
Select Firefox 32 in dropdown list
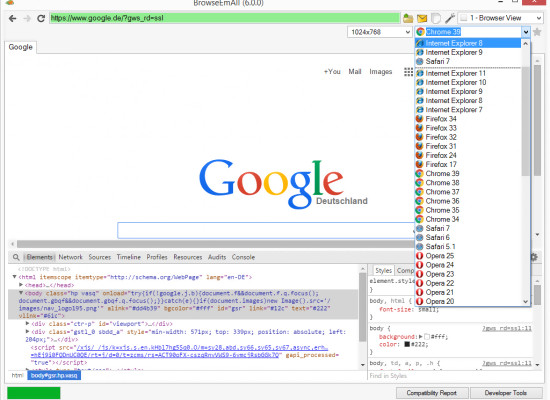click(x=468, y=137)
